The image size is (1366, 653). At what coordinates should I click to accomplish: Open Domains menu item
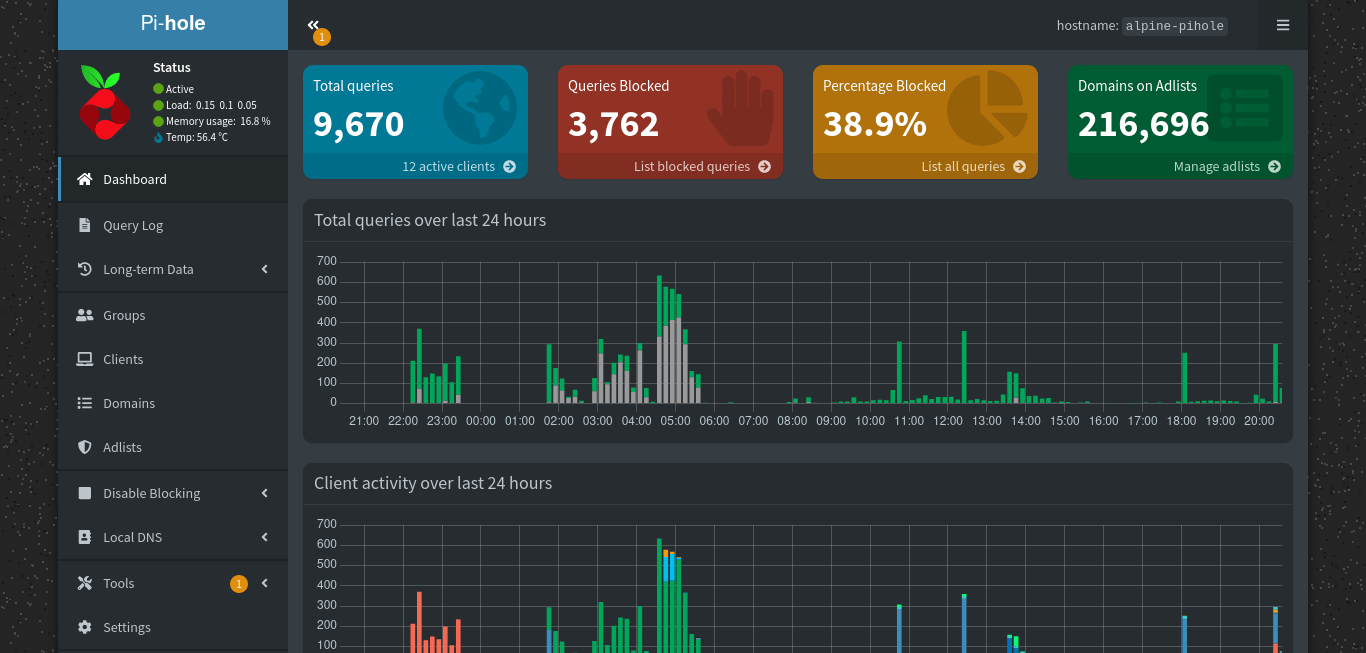[x=173, y=403]
